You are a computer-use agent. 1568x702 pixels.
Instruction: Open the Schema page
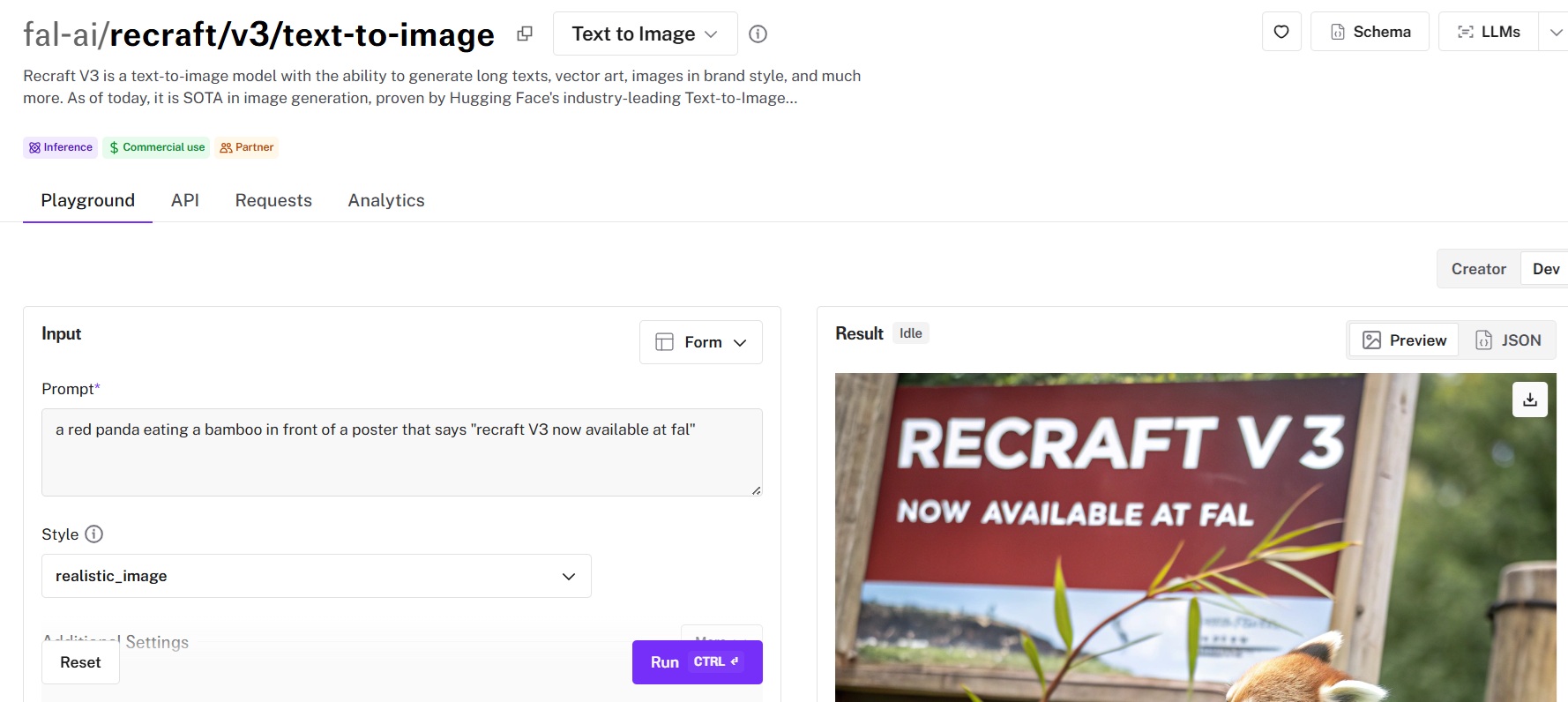point(1370,32)
